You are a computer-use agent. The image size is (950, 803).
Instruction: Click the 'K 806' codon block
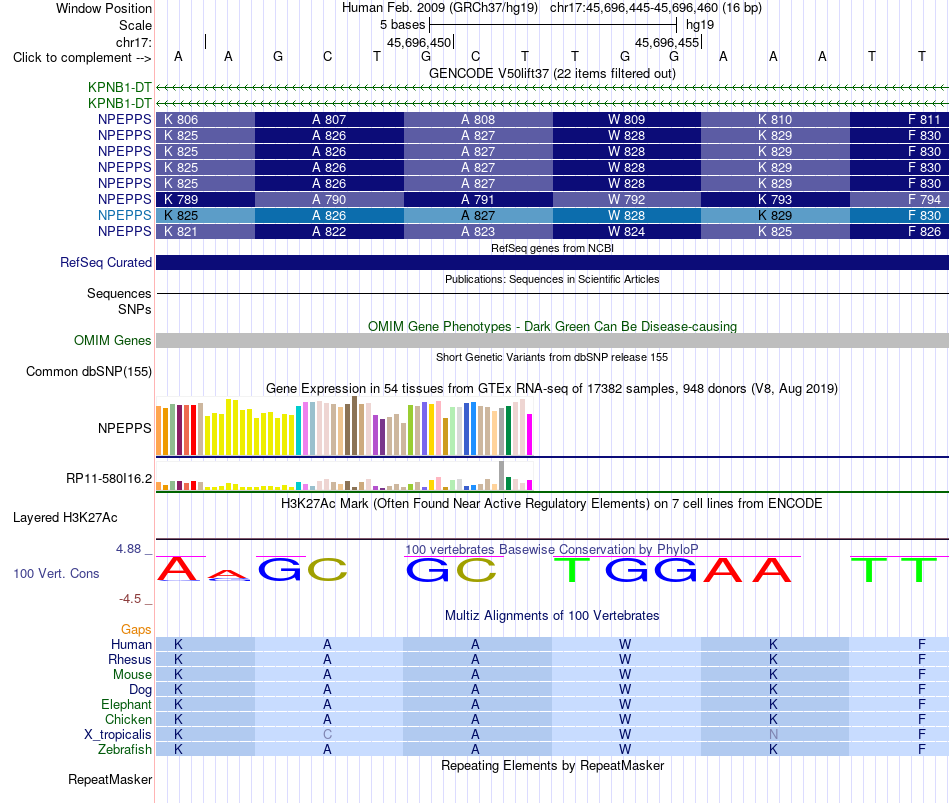coord(205,119)
